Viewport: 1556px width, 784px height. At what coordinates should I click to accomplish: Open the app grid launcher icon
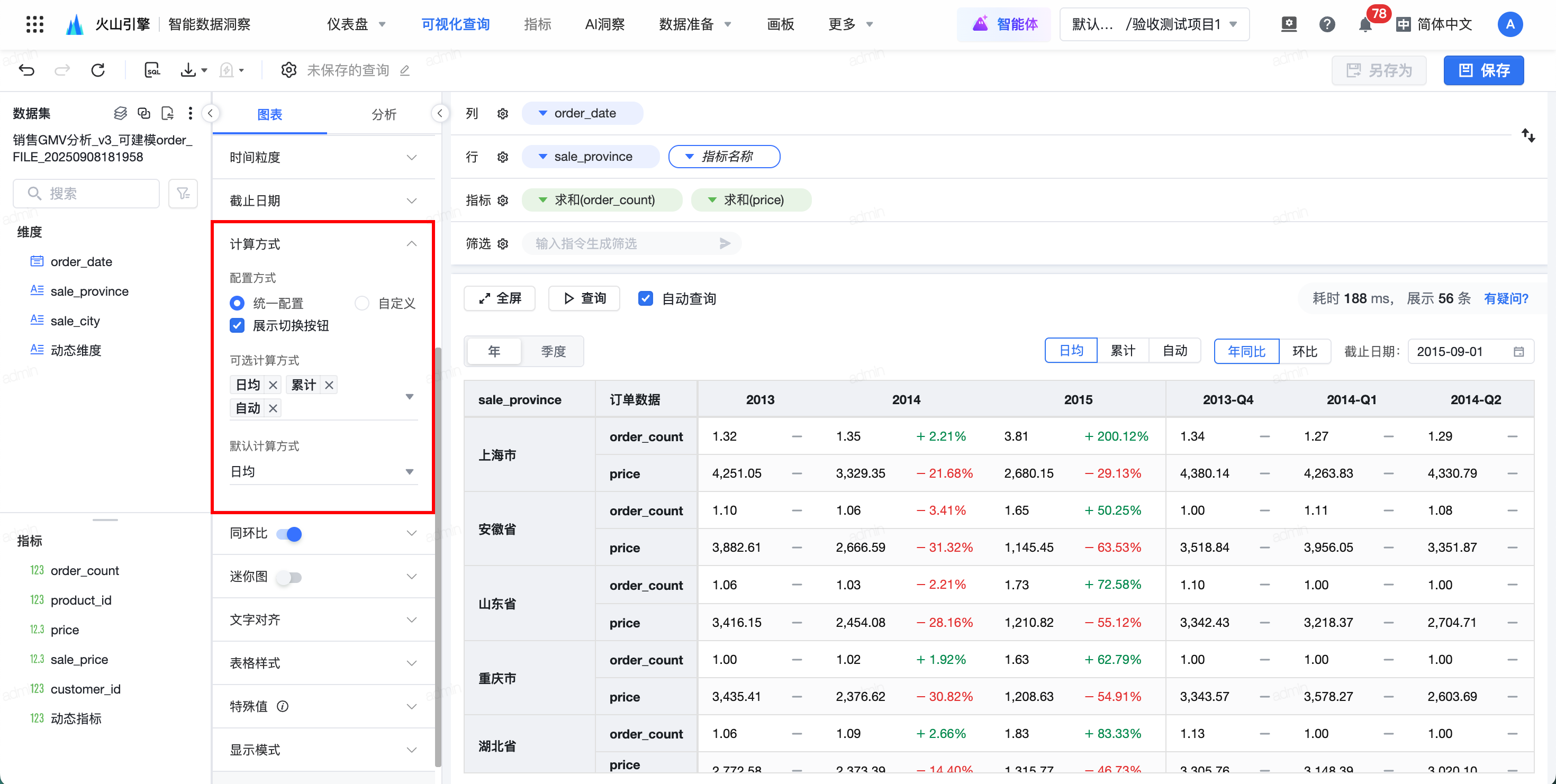35,24
